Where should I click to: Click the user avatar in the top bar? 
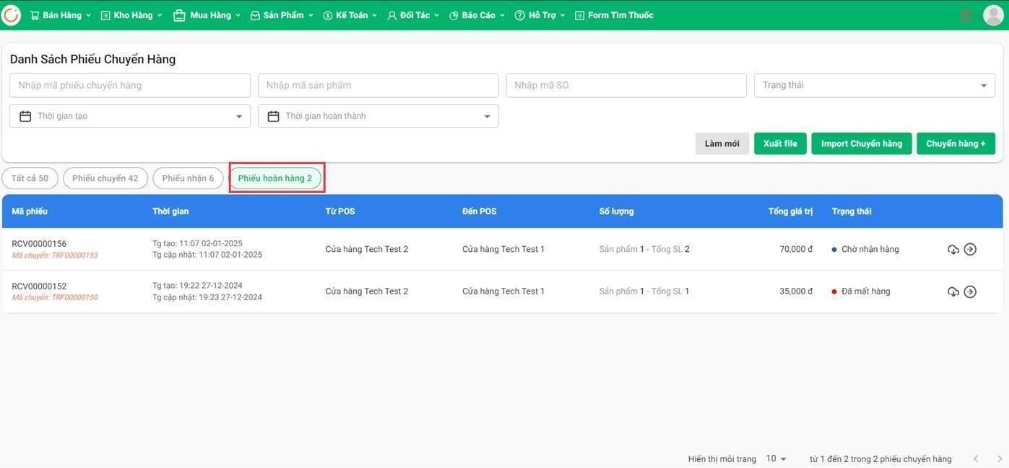[992, 15]
